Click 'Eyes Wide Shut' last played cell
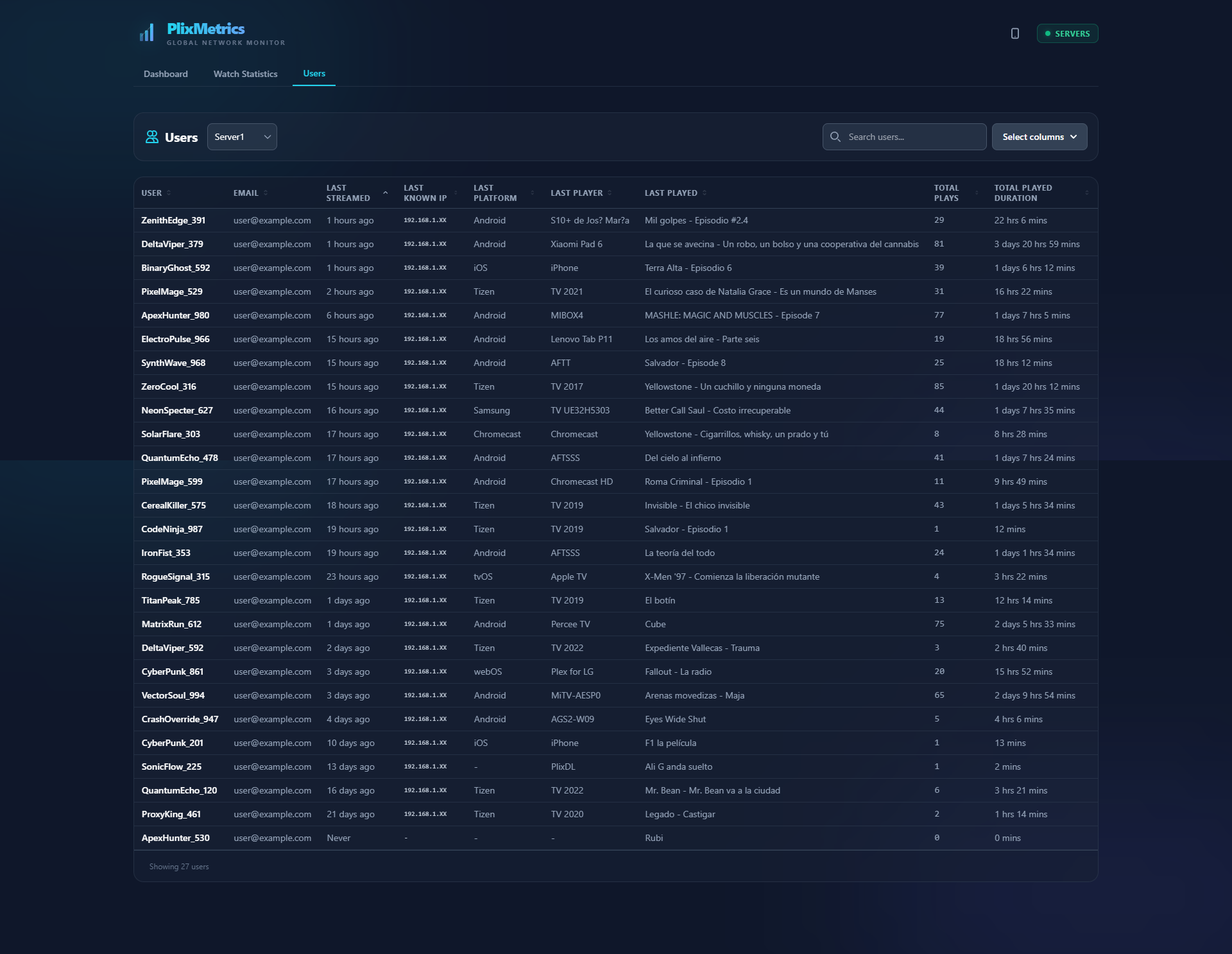This screenshot has height=954, width=1232. pyautogui.click(x=675, y=719)
